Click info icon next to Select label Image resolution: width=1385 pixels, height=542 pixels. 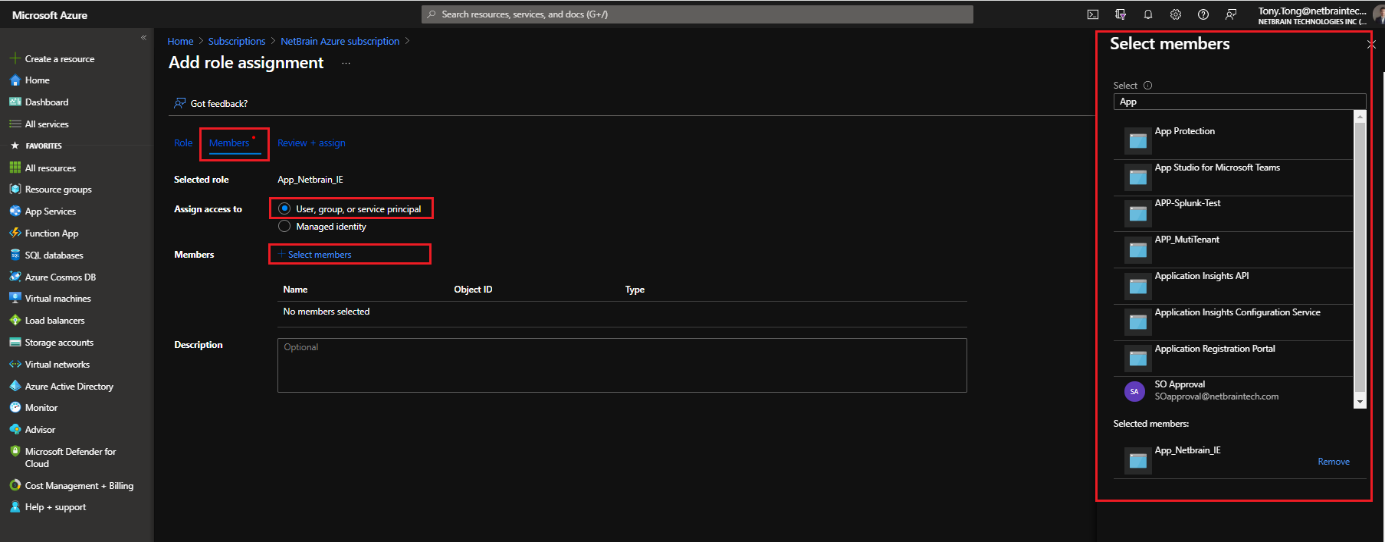tap(1147, 86)
